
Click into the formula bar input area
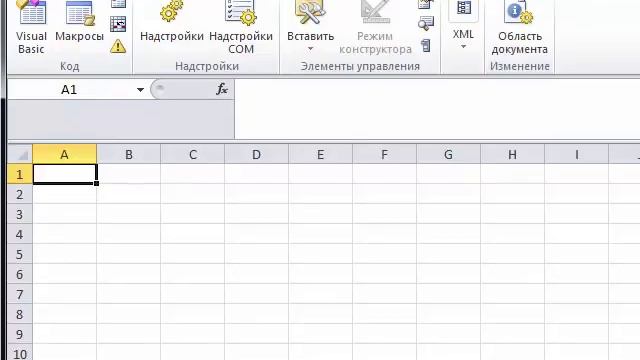[437, 109]
